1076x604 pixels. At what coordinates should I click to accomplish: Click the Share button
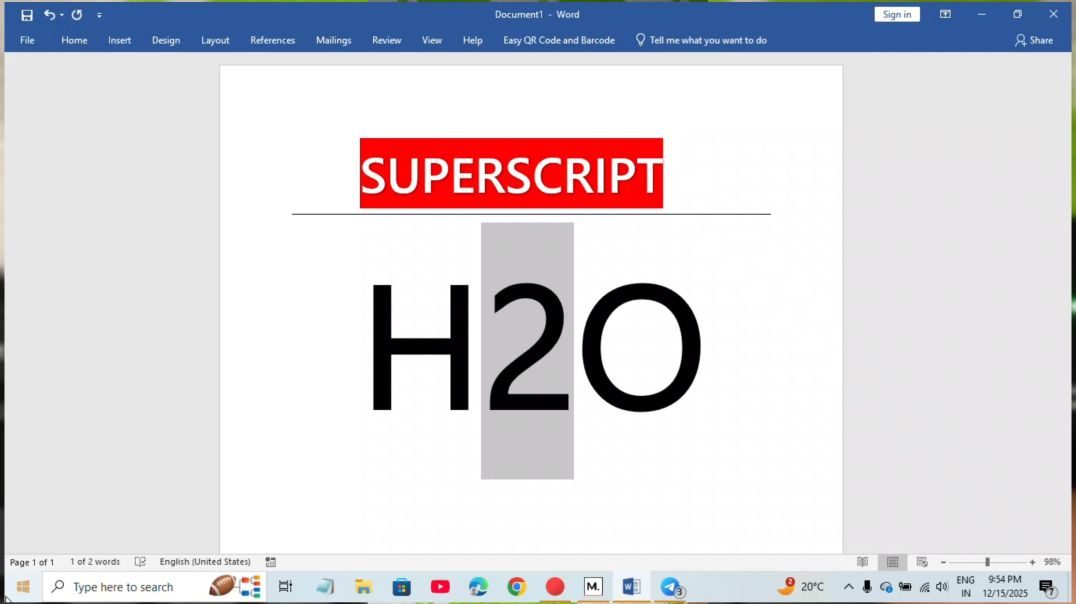(x=1035, y=40)
